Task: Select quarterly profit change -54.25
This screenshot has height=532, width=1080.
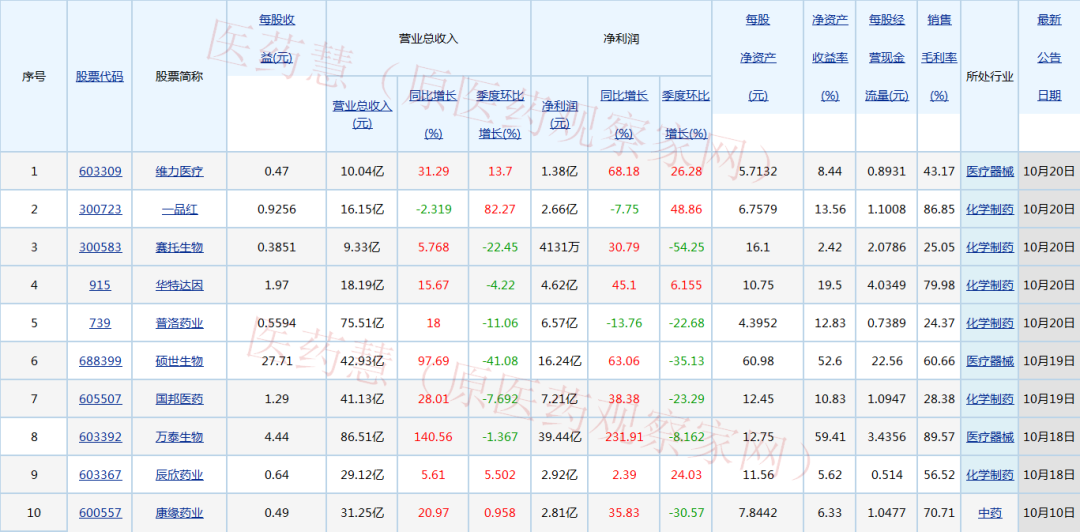Action: coord(685,247)
